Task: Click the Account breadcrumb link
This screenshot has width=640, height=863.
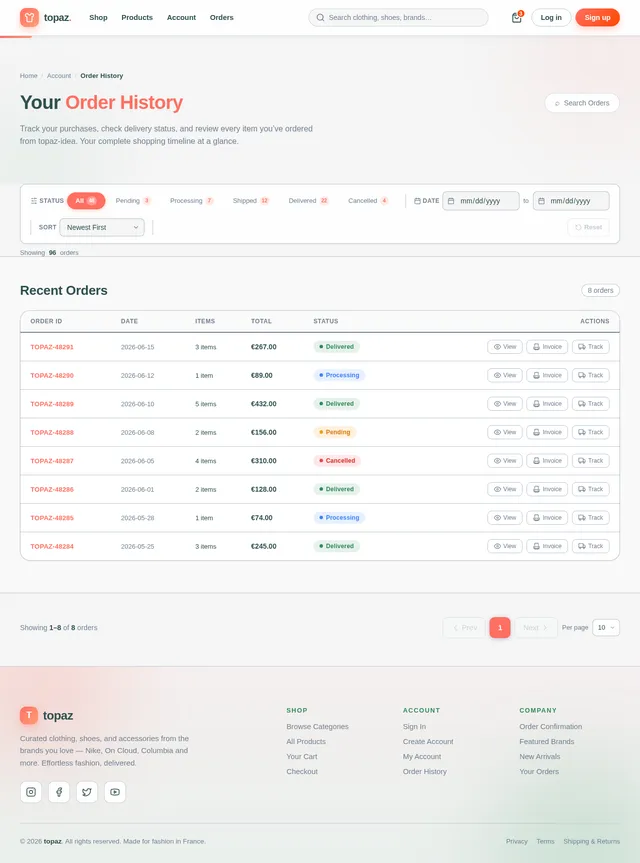Action: tap(59, 76)
